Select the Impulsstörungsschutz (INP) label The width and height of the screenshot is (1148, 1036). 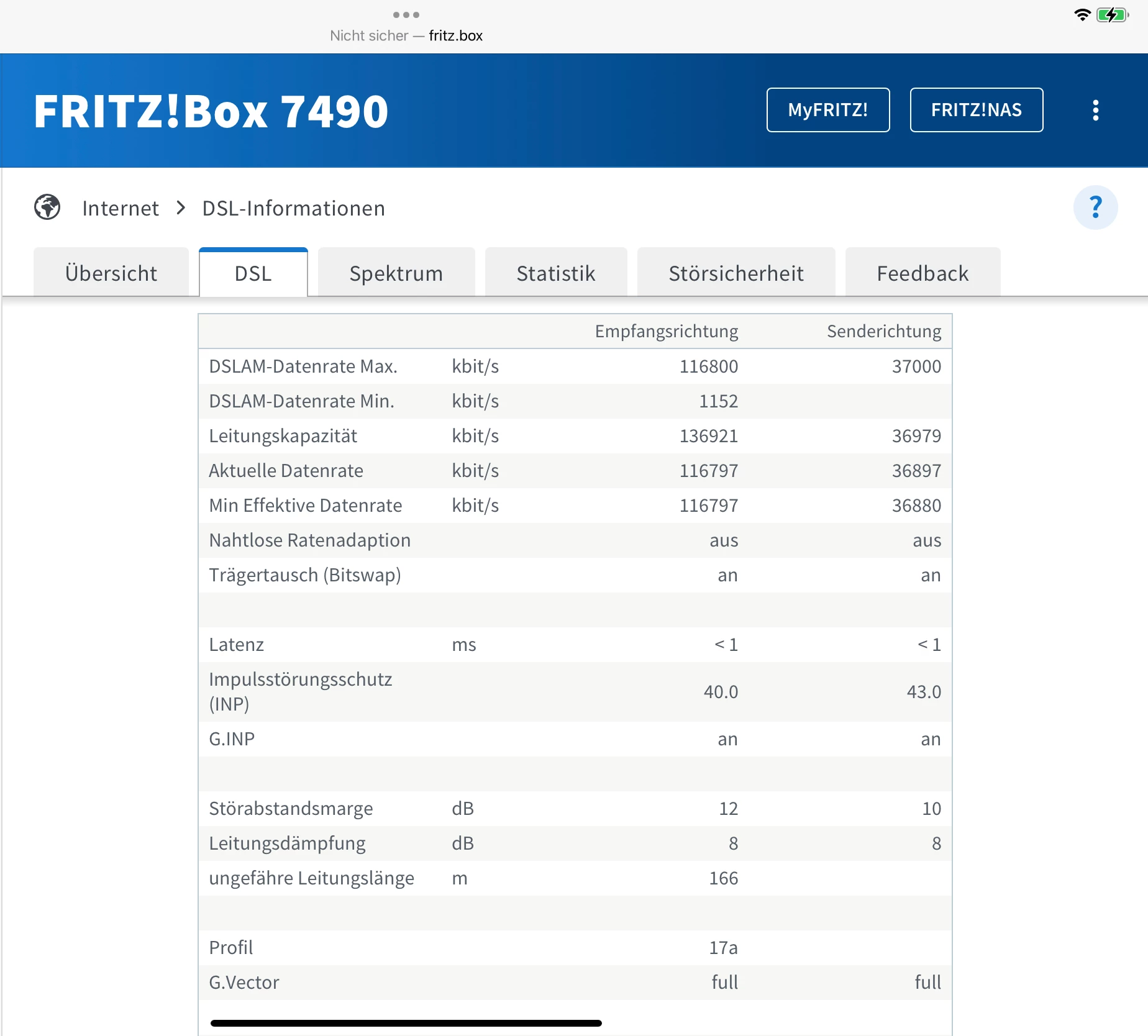click(301, 691)
